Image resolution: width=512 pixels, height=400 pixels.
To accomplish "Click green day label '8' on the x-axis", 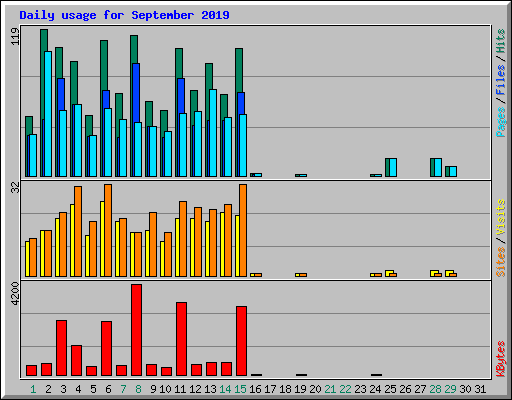I will click(138, 389).
